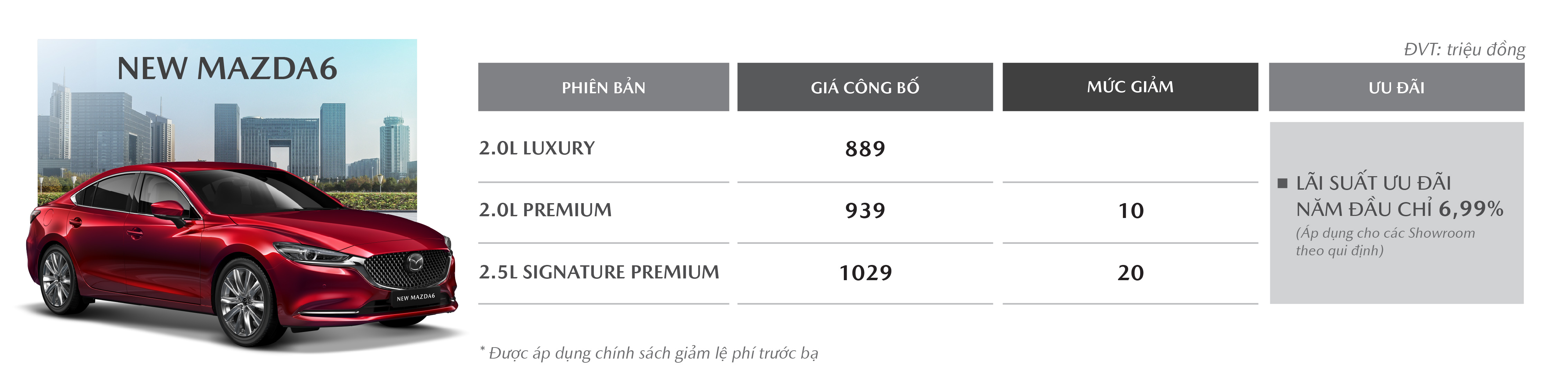Select the MỨC GIẢM header cell
This screenshot has width=1568, height=380.
pyautogui.click(x=1130, y=87)
